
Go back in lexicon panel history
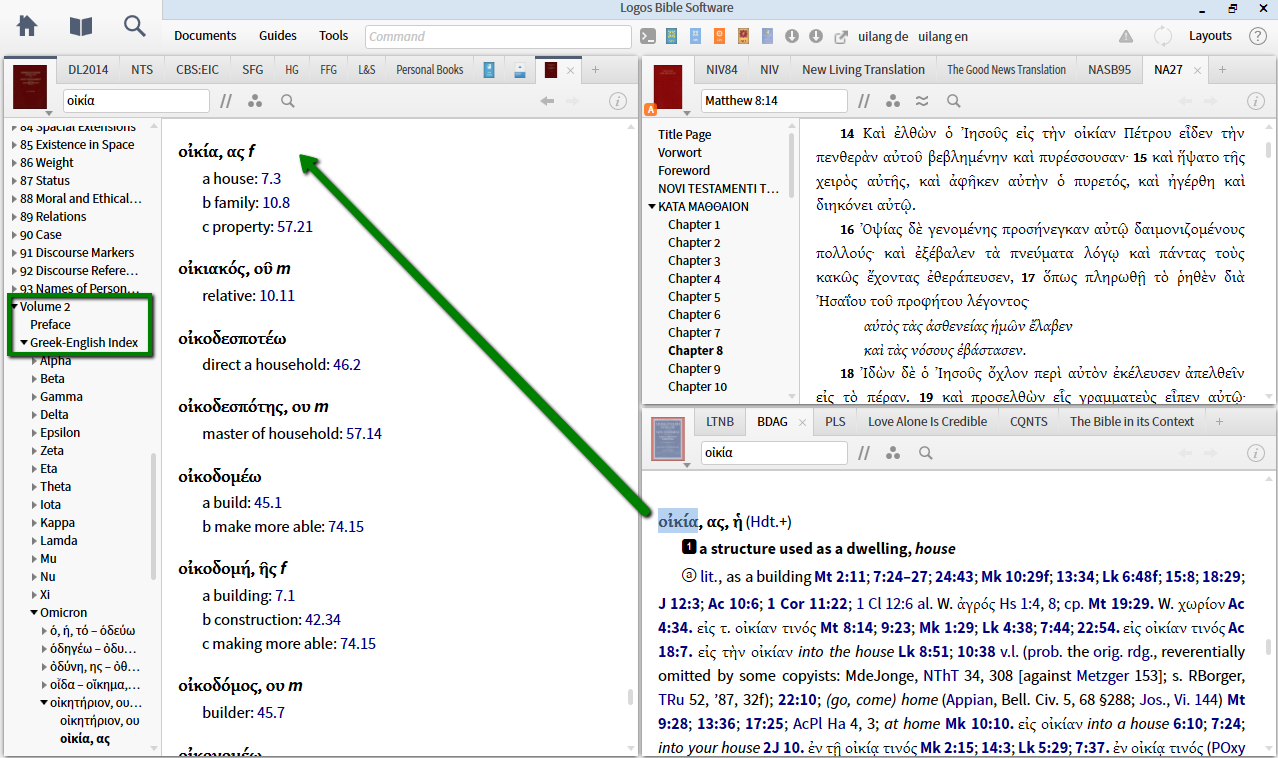547,101
